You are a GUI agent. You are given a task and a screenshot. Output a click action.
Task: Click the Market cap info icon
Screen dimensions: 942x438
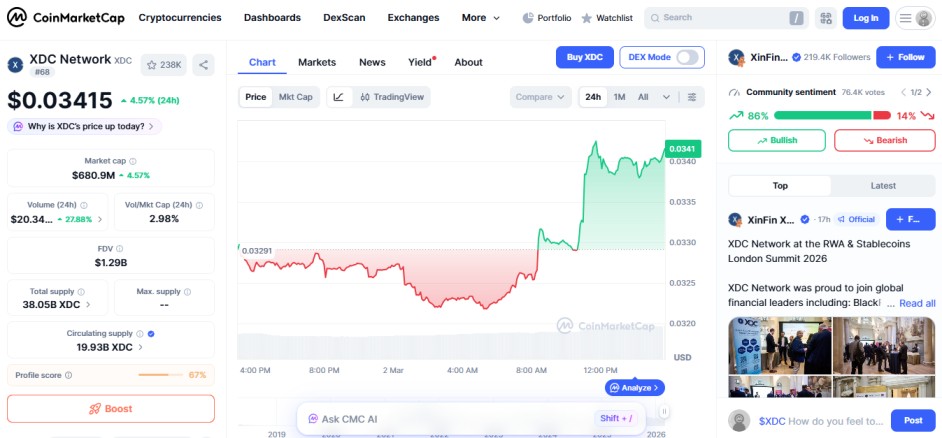(133, 161)
